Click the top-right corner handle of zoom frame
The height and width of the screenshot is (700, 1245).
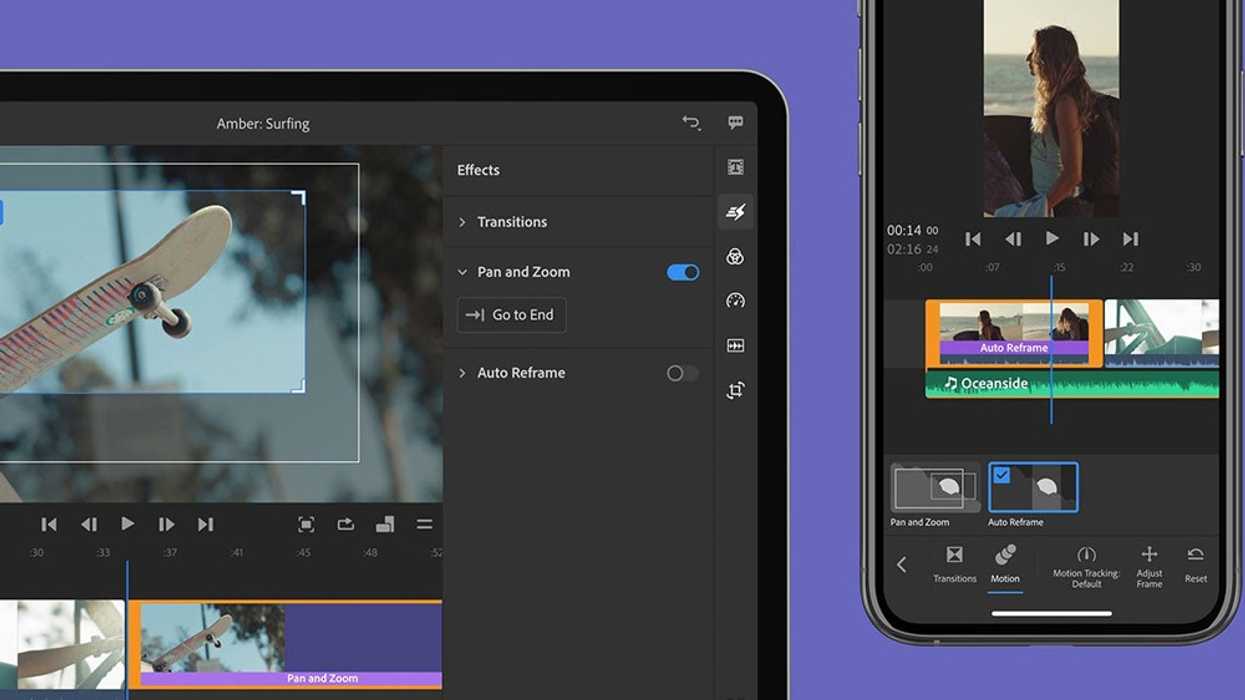point(299,197)
